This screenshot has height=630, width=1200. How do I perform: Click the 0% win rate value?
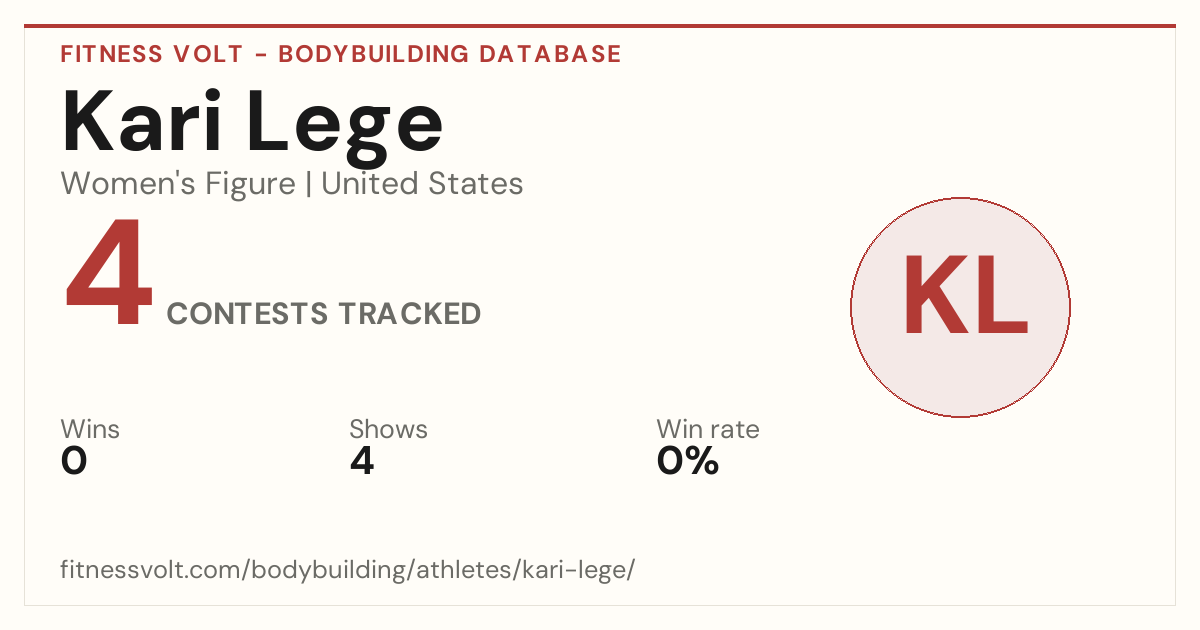pos(688,461)
